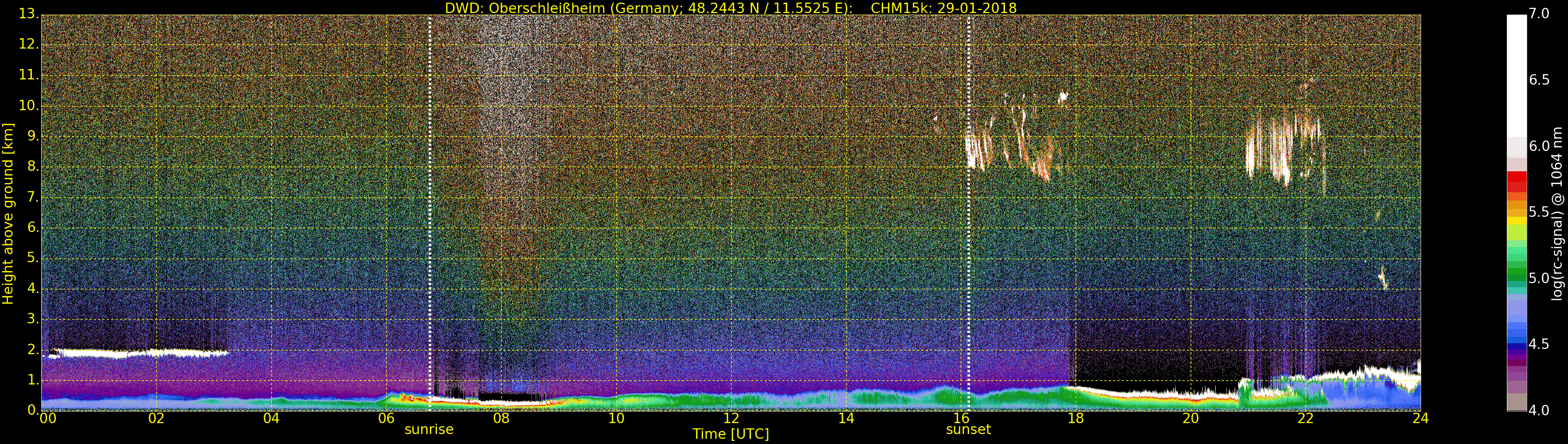Click the "sunrise" label below the axis
Image resolution: width=1568 pixels, height=444 pixels.
[429, 429]
